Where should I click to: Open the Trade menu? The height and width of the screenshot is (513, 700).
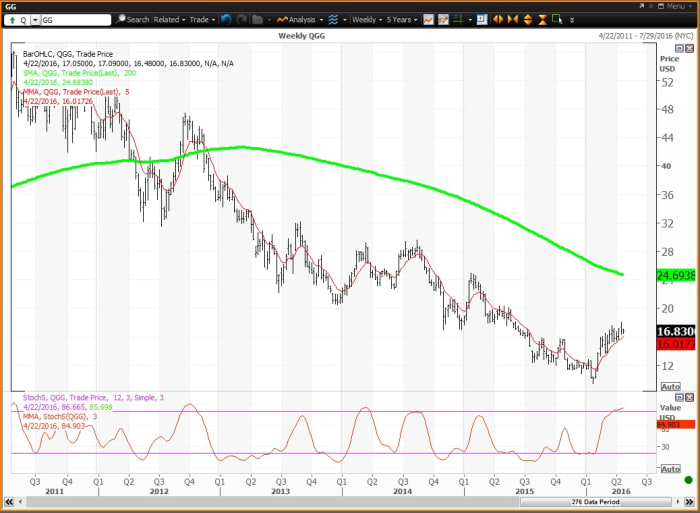[203, 19]
